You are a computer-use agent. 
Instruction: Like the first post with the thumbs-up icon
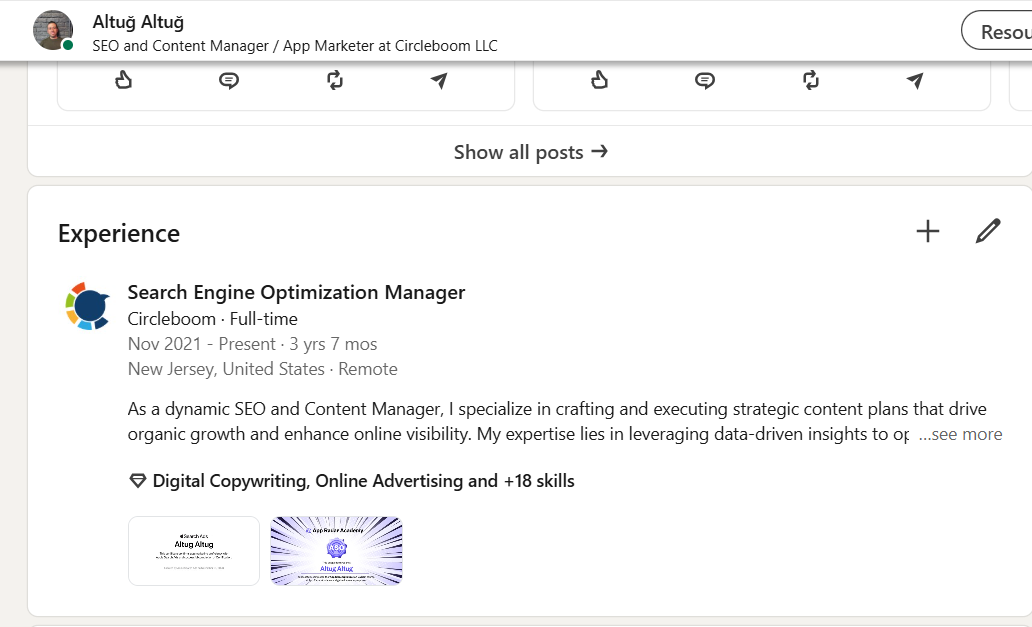(x=122, y=79)
